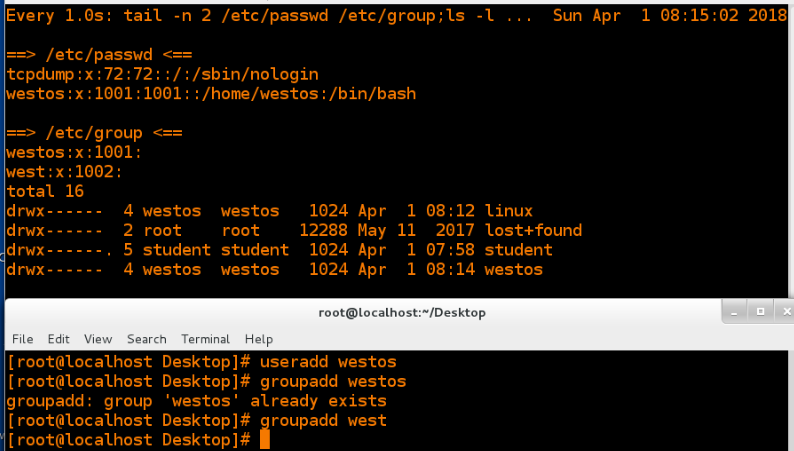Click the '==> /etc/passwd <==' header
The height and width of the screenshot is (451, 794).
[99, 54]
